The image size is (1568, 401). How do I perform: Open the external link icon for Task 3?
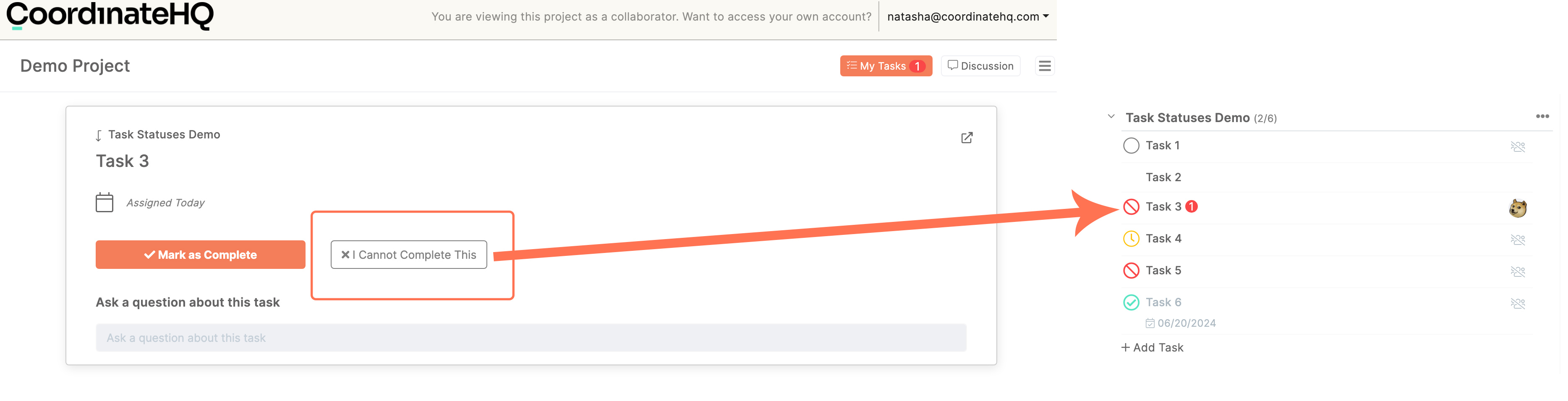(966, 138)
